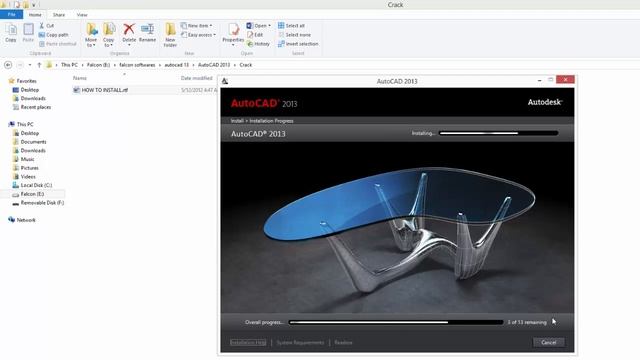Screen dimensions: 640x360
Task: Go up one folder level arrow
Action: click(39, 65)
